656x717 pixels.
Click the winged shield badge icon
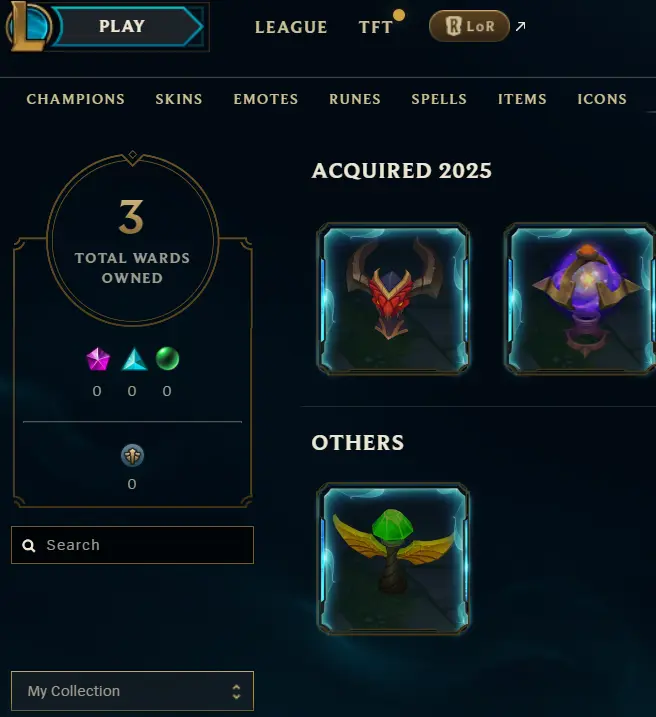tap(132, 455)
